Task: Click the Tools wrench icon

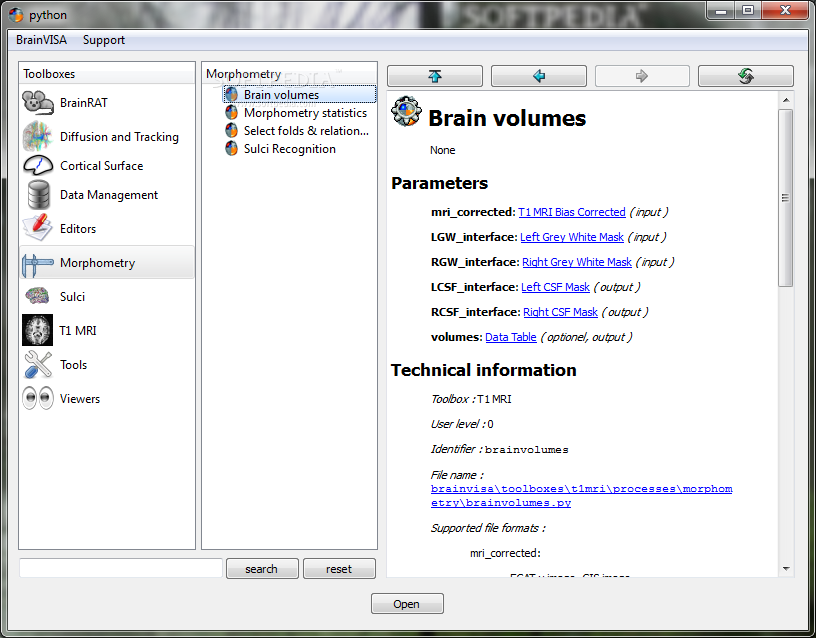Action: click(x=38, y=364)
